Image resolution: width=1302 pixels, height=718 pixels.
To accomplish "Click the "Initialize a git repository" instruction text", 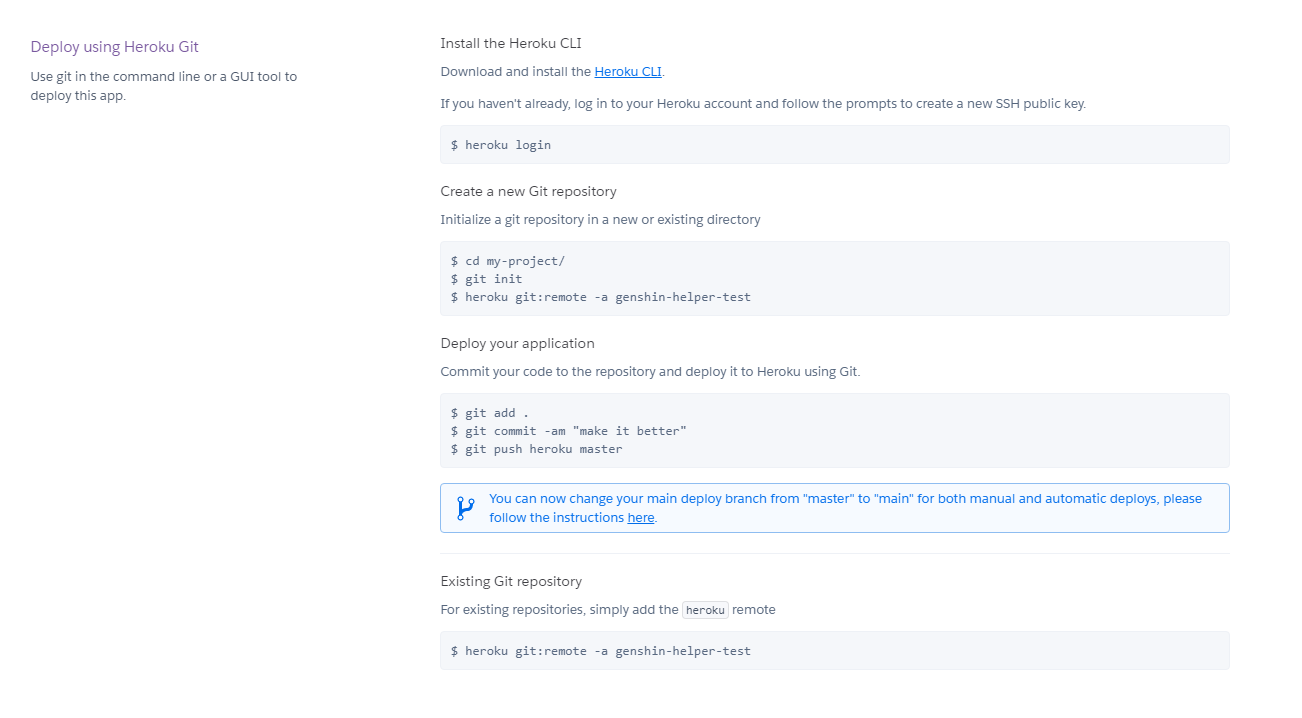I will point(600,219).
